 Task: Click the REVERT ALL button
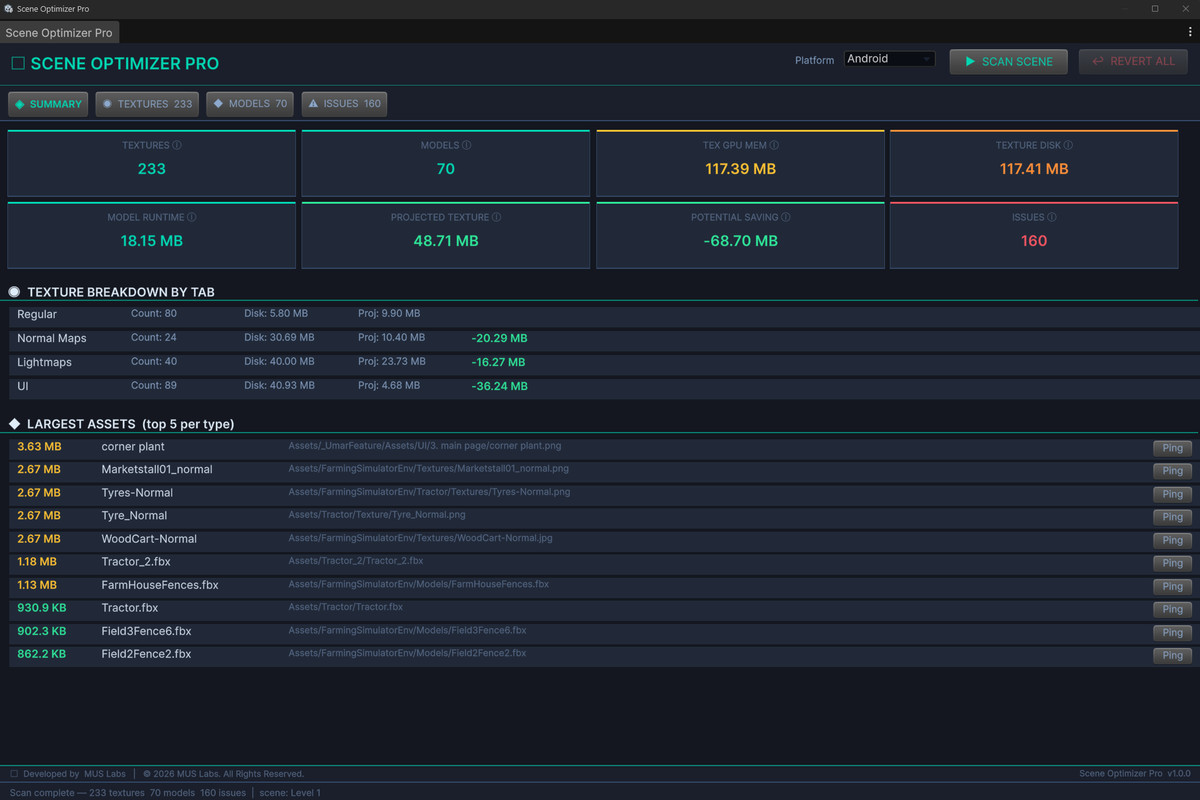point(1133,61)
